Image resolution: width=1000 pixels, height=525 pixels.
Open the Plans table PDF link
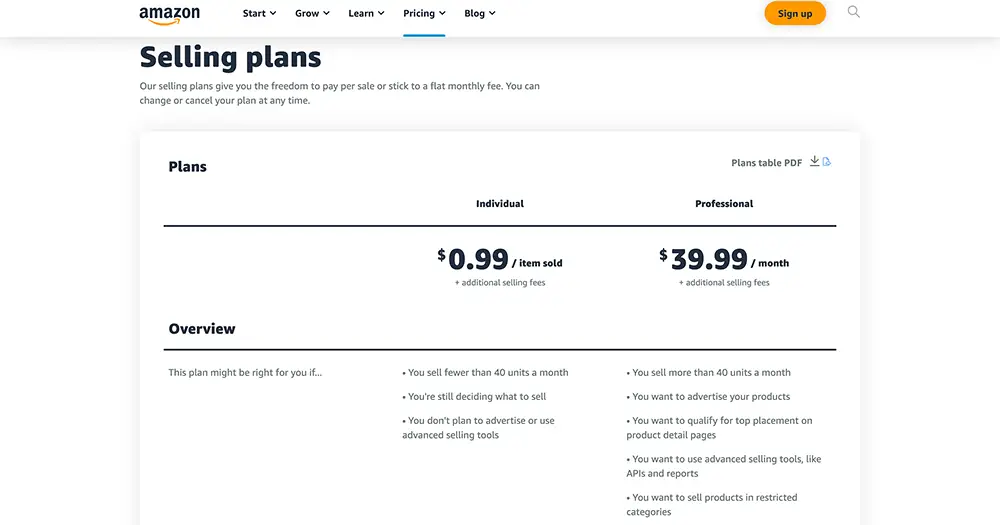(x=766, y=163)
